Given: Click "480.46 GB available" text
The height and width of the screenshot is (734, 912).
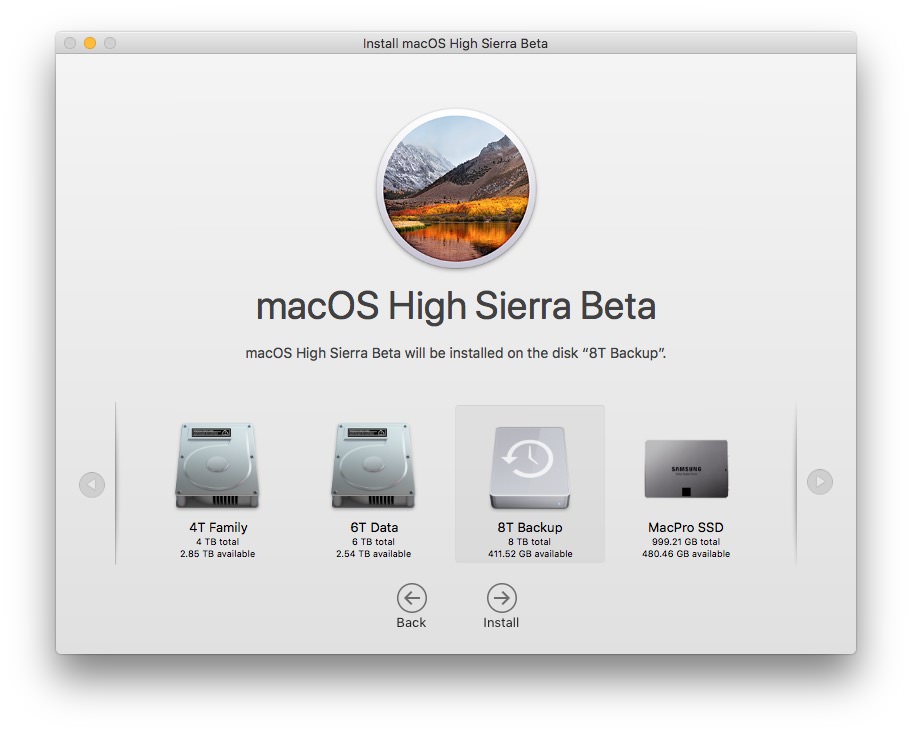Looking at the screenshot, I should pyautogui.click(x=686, y=554).
